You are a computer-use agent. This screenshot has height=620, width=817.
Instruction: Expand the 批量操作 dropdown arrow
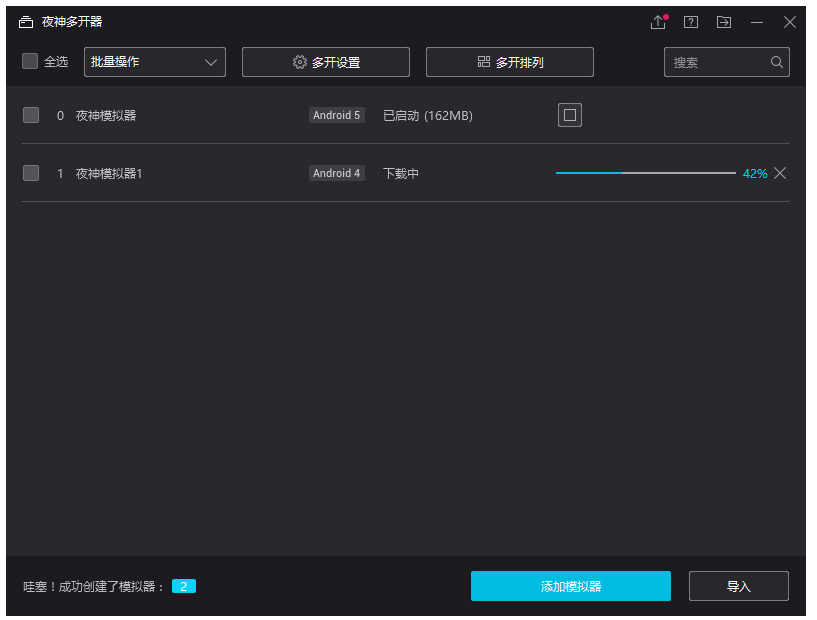point(211,61)
